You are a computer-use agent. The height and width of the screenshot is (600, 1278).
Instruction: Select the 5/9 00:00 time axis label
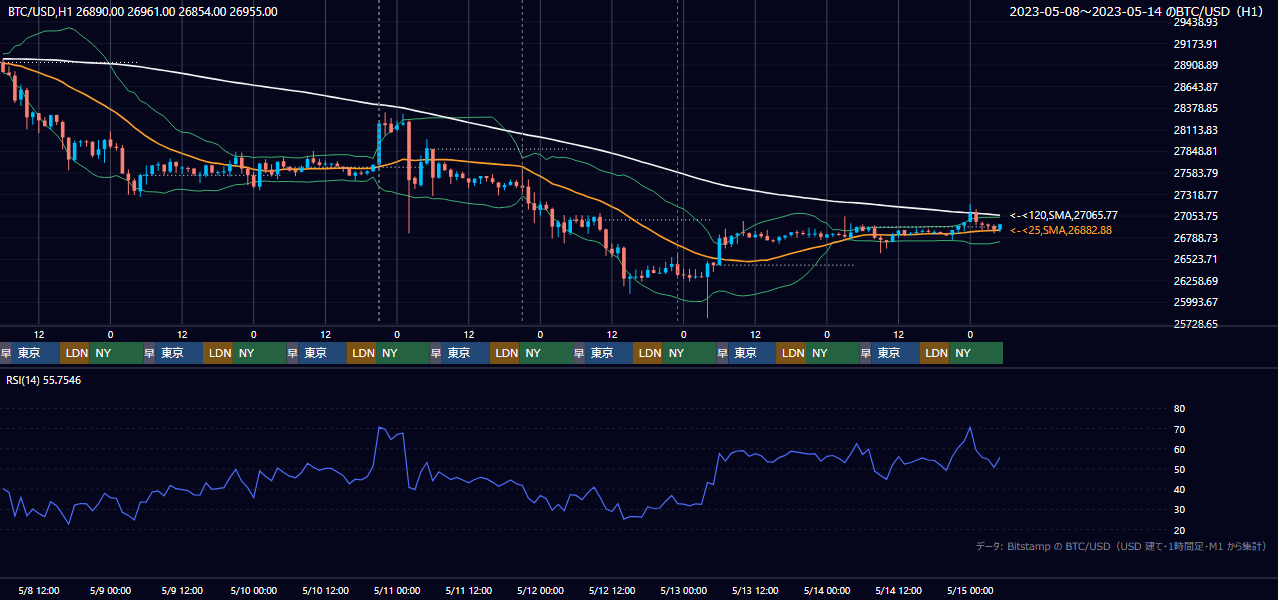tap(110, 590)
